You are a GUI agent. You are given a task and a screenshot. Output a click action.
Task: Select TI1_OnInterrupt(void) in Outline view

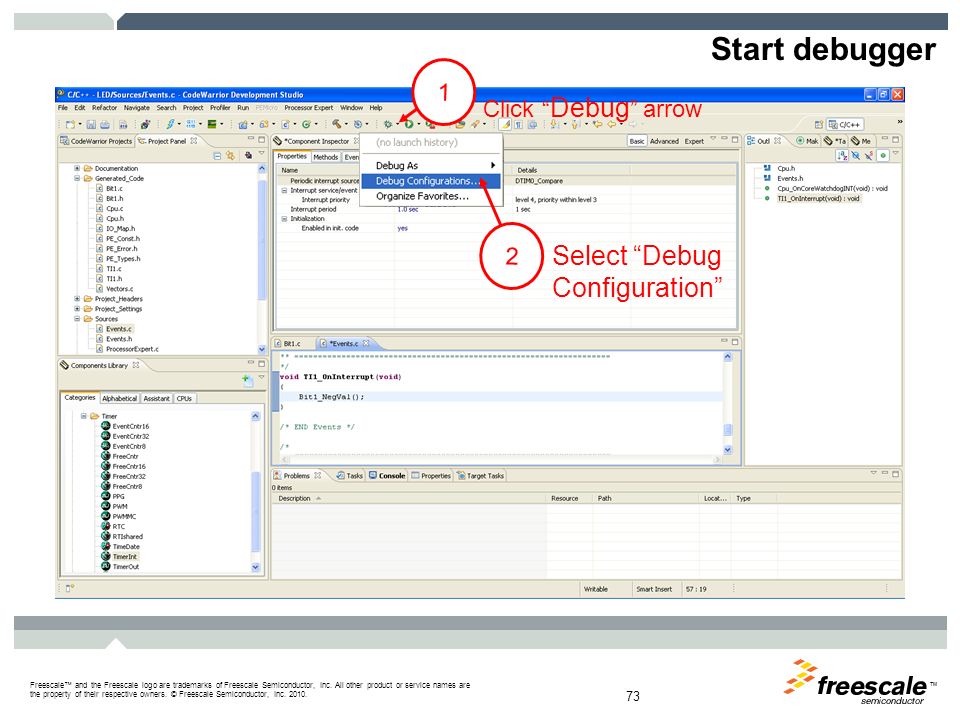coord(819,198)
